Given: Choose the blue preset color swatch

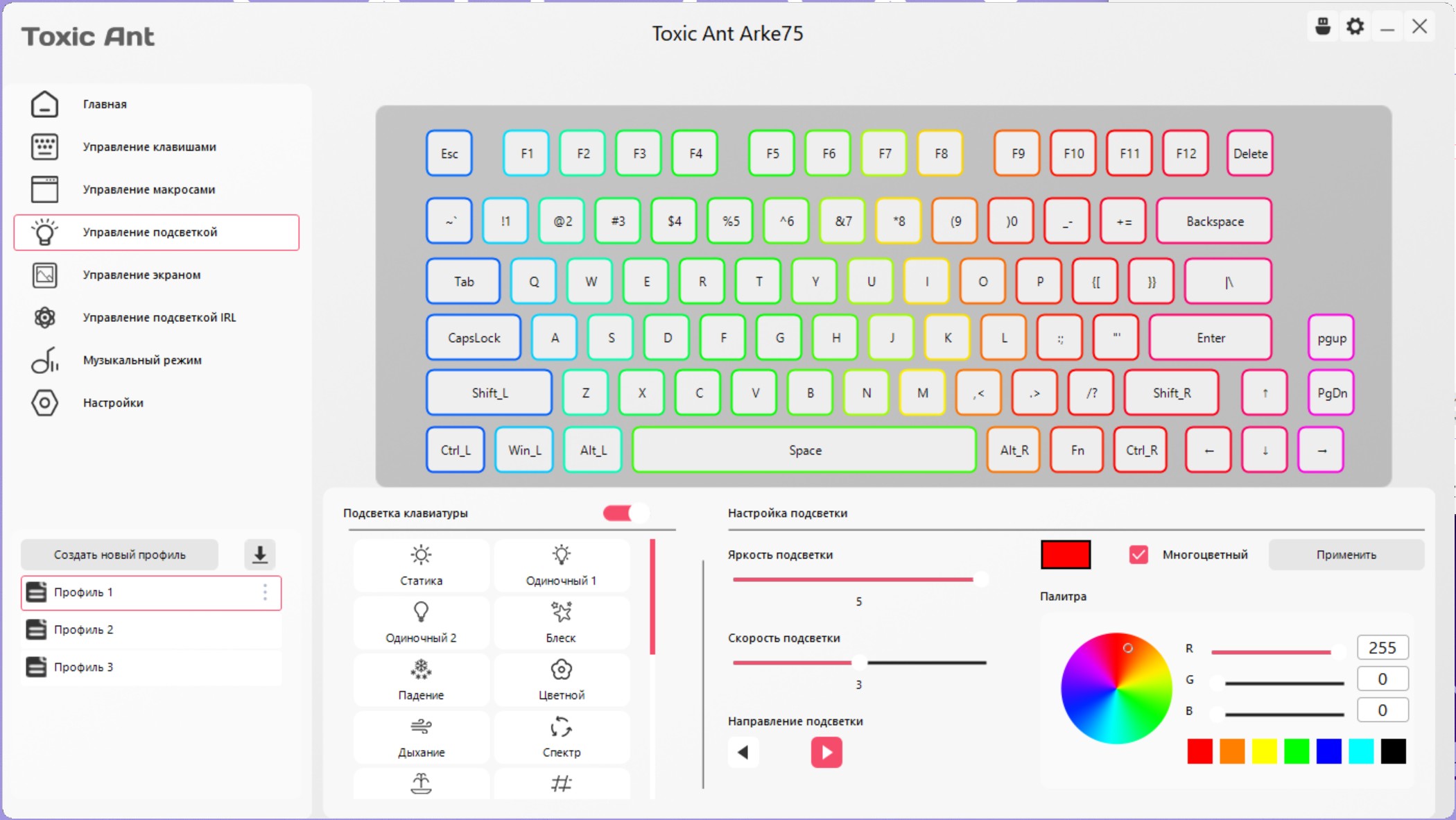Looking at the screenshot, I should pyautogui.click(x=1329, y=751).
